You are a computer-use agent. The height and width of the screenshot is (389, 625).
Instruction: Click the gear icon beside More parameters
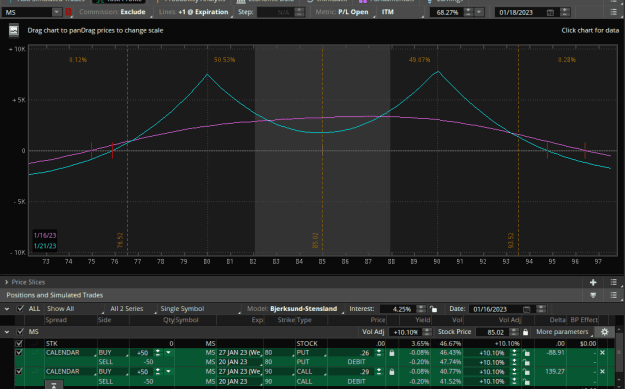pyautogui.click(x=605, y=332)
